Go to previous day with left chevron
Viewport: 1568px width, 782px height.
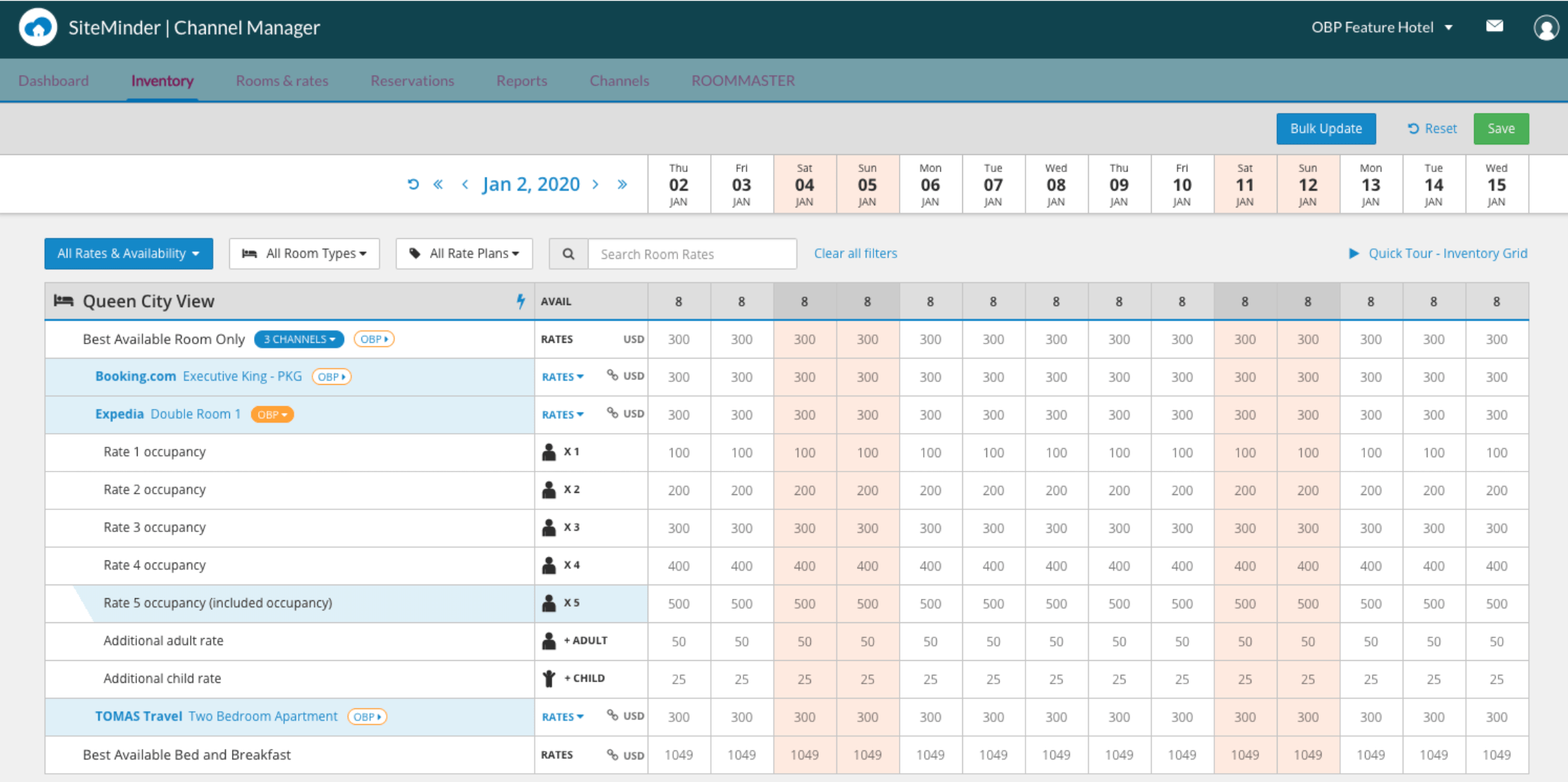[465, 184]
